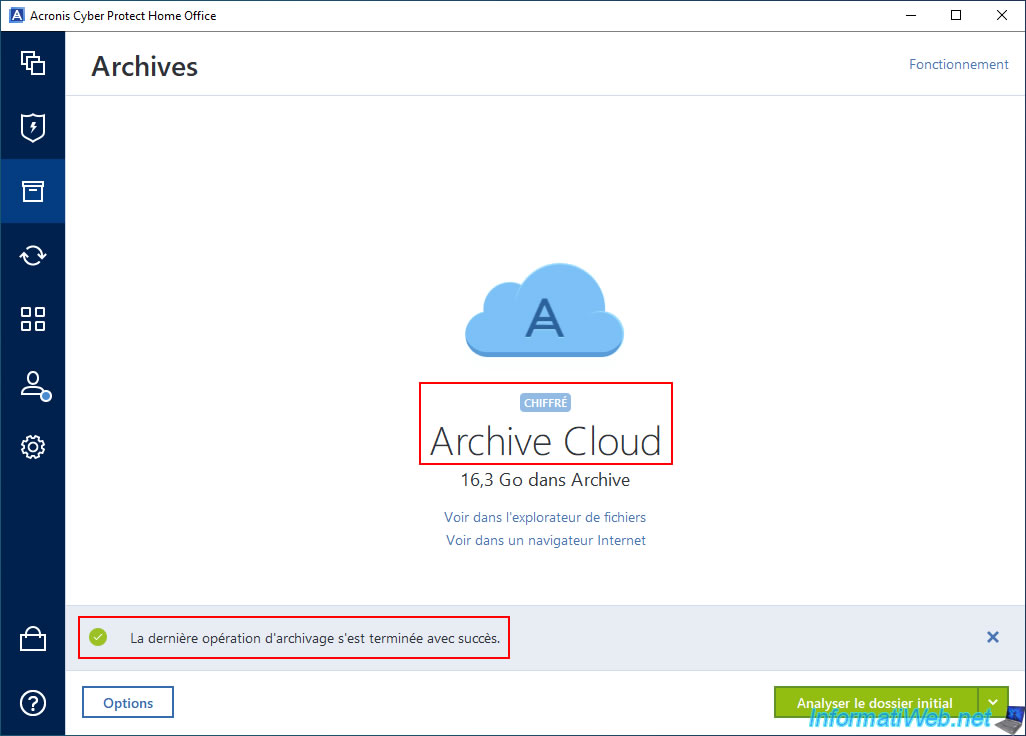This screenshot has width=1026, height=736.
Task: Open the Account person icon
Action: click(33, 384)
